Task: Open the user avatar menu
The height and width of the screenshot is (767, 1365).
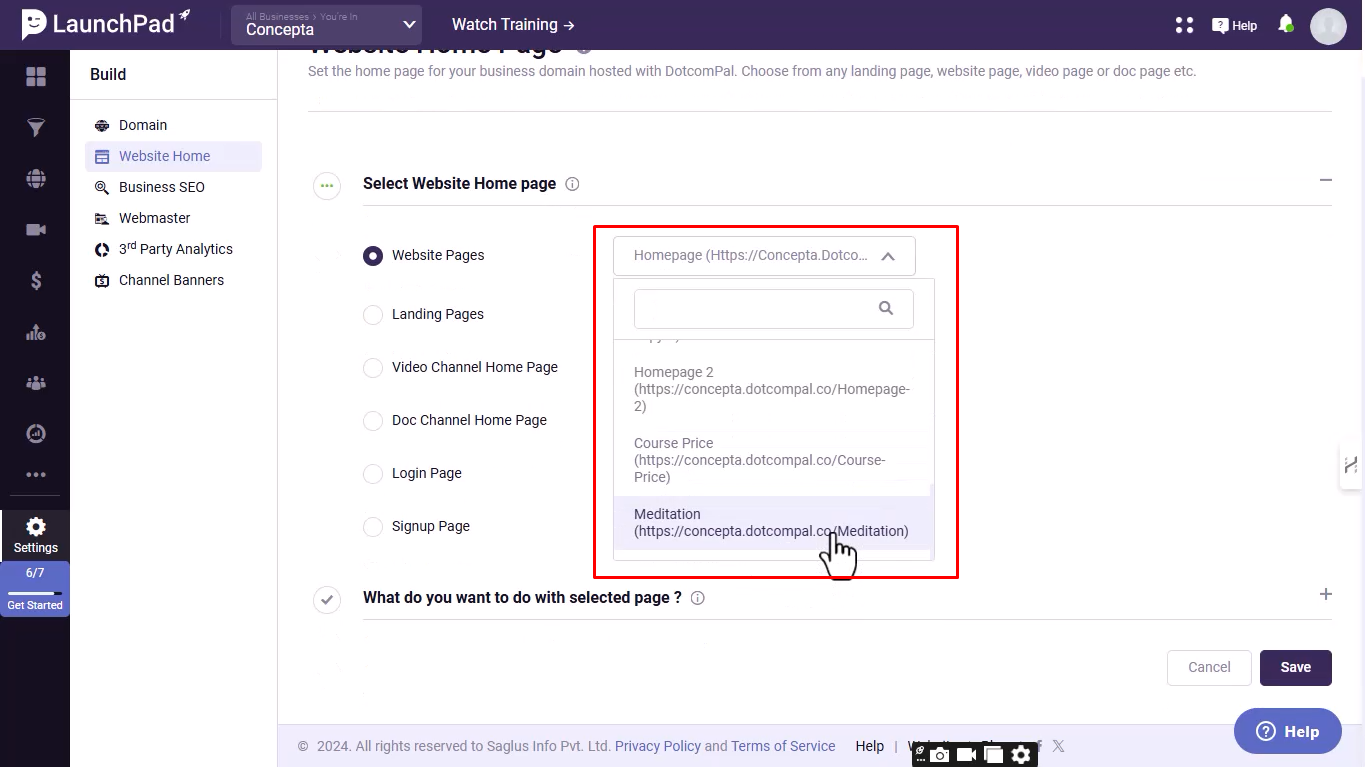Action: click(1328, 26)
